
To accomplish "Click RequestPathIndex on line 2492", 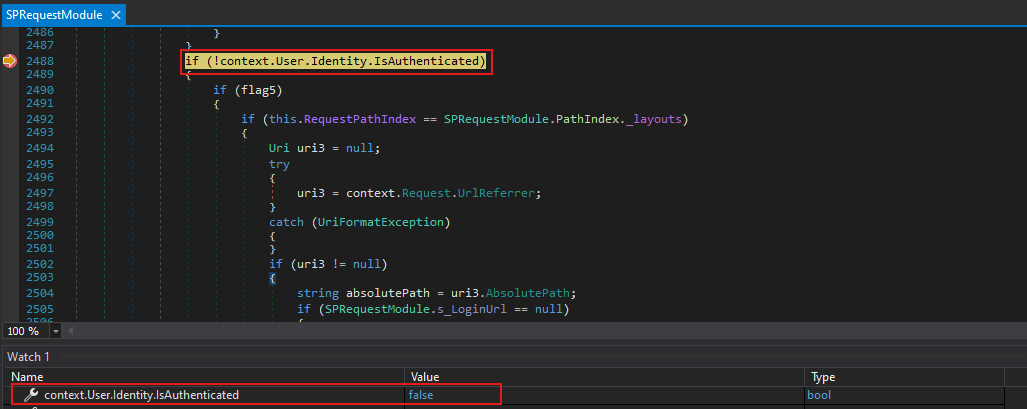I will [360, 119].
